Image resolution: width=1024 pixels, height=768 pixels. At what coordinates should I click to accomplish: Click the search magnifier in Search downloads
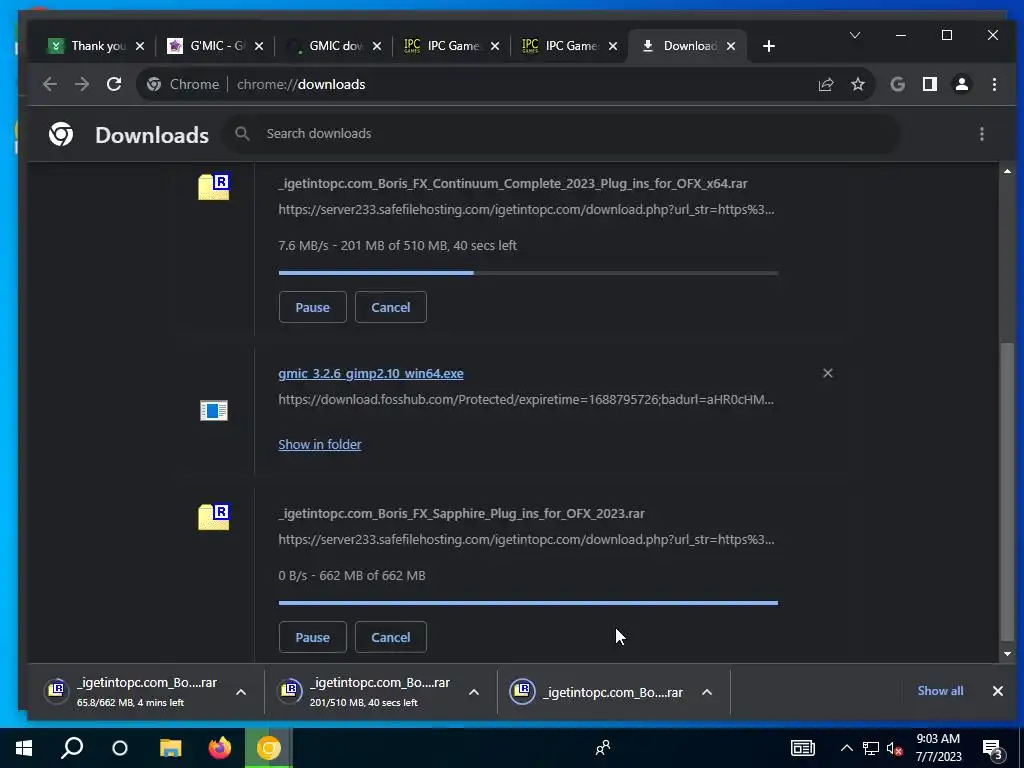point(242,133)
